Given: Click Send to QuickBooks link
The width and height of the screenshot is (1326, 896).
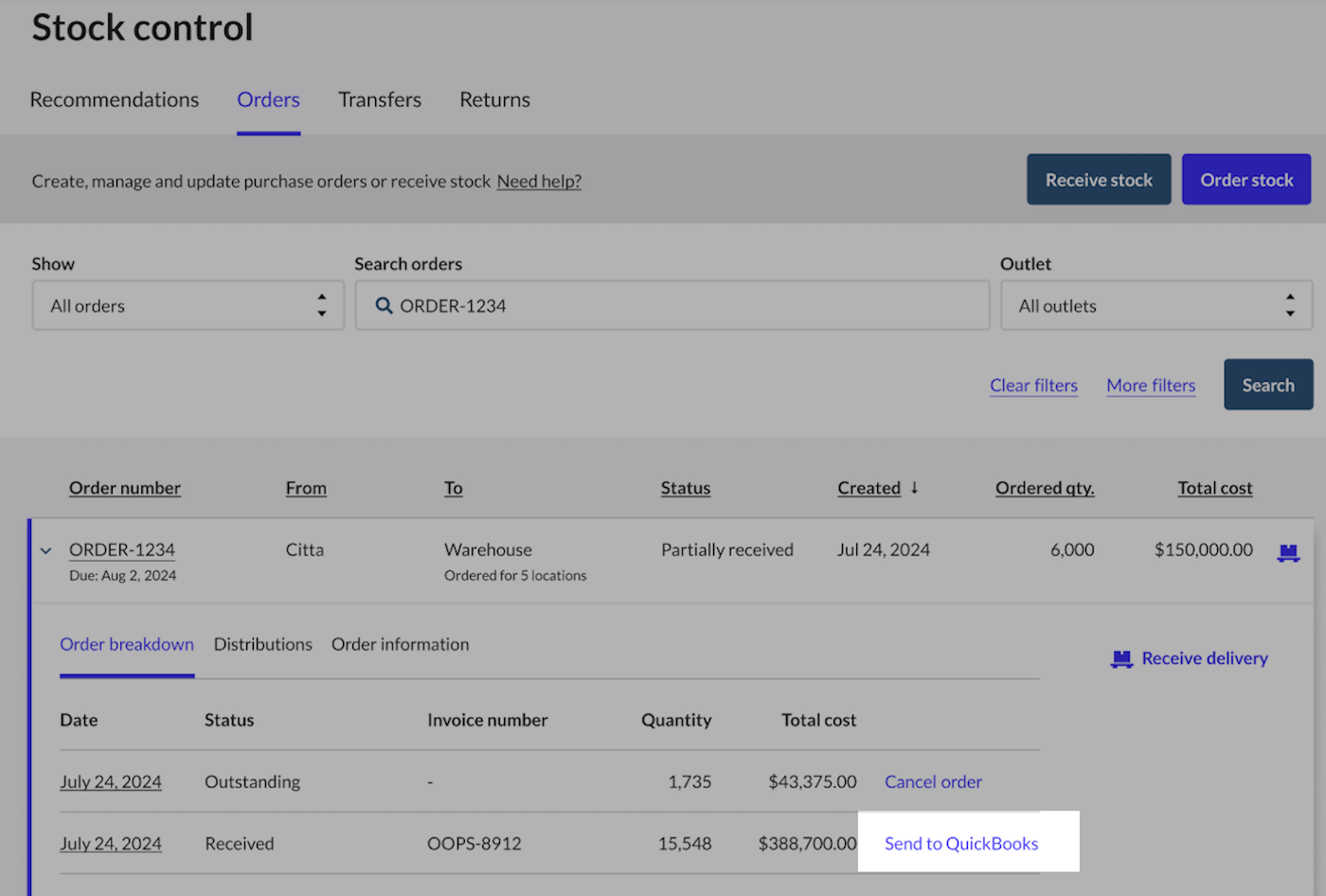Looking at the screenshot, I should (x=961, y=843).
